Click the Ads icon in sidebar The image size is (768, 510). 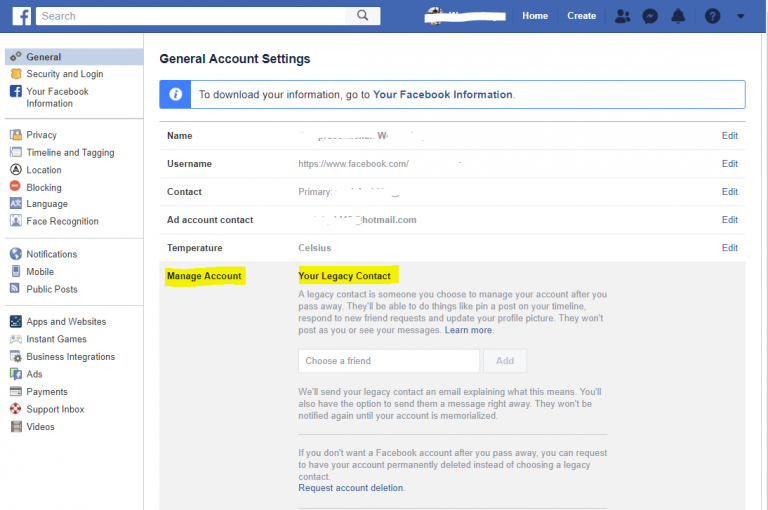pyautogui.click(x=16, y=374)
